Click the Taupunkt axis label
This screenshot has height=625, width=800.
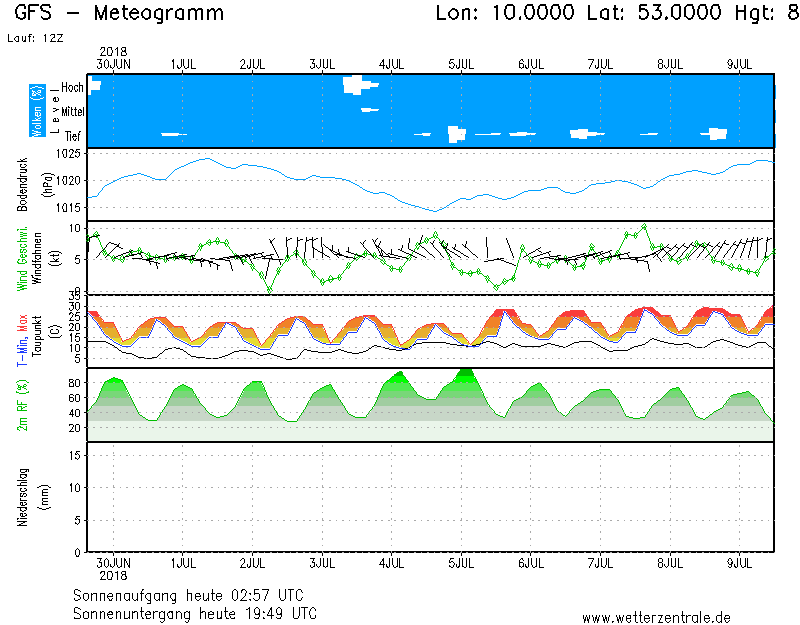pos(37,331)
